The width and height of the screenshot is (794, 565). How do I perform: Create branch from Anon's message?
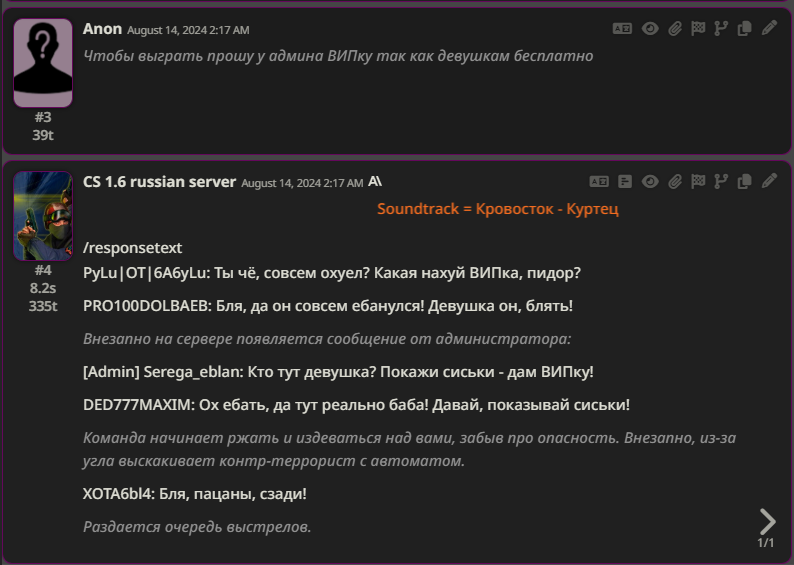click(721, 29)
